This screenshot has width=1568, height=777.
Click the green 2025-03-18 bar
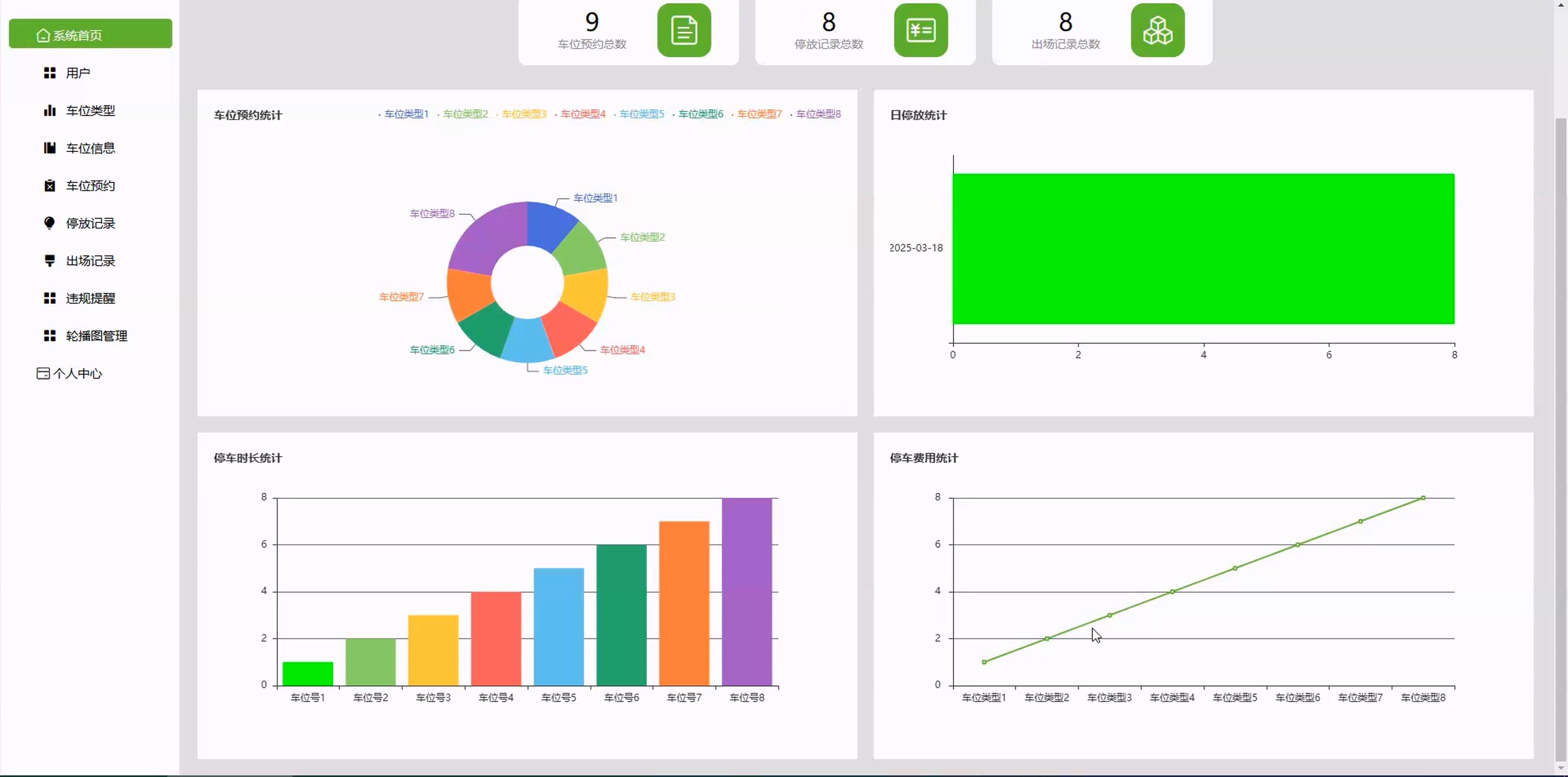[1203, 249]
